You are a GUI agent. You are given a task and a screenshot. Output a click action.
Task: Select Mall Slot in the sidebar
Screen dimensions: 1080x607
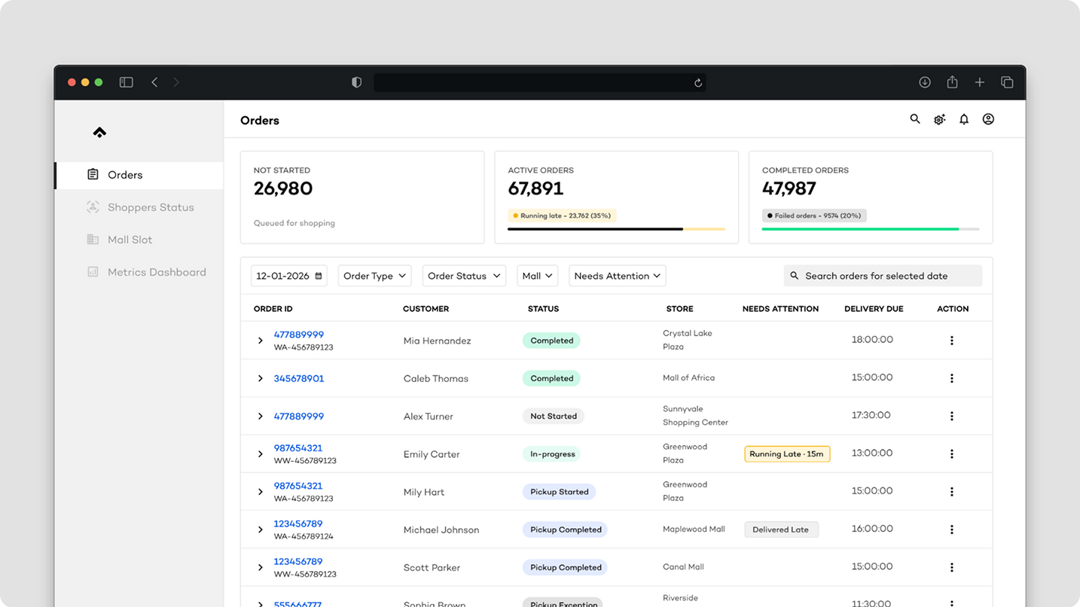pos(129,240)
